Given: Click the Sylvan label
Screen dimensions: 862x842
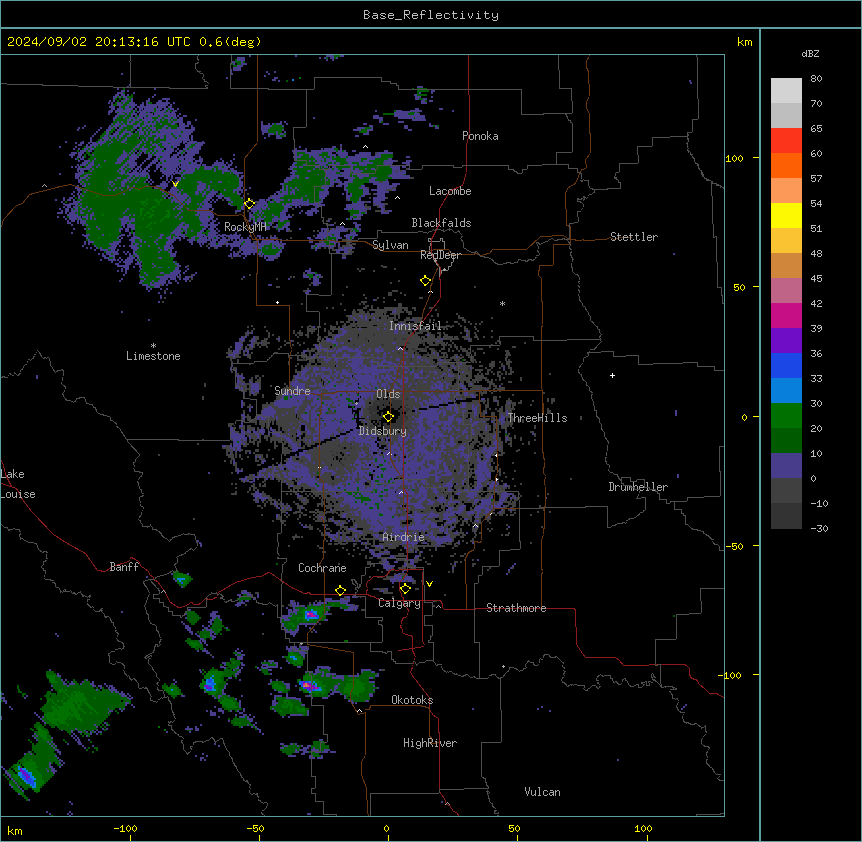Looking at the screenshot, I should click(x=390, y=245).
